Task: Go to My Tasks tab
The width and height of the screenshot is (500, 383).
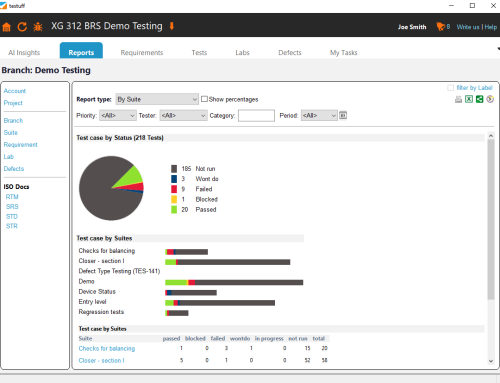Action: [344, 53]
